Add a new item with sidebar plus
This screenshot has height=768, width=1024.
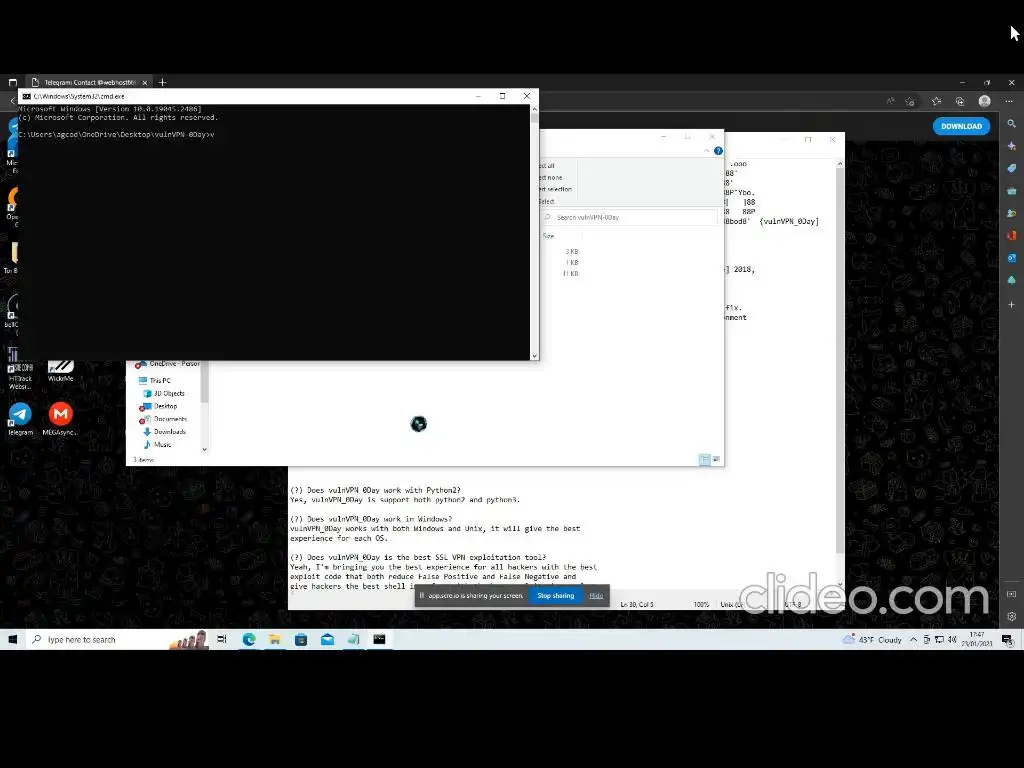tap(1011, 304)
